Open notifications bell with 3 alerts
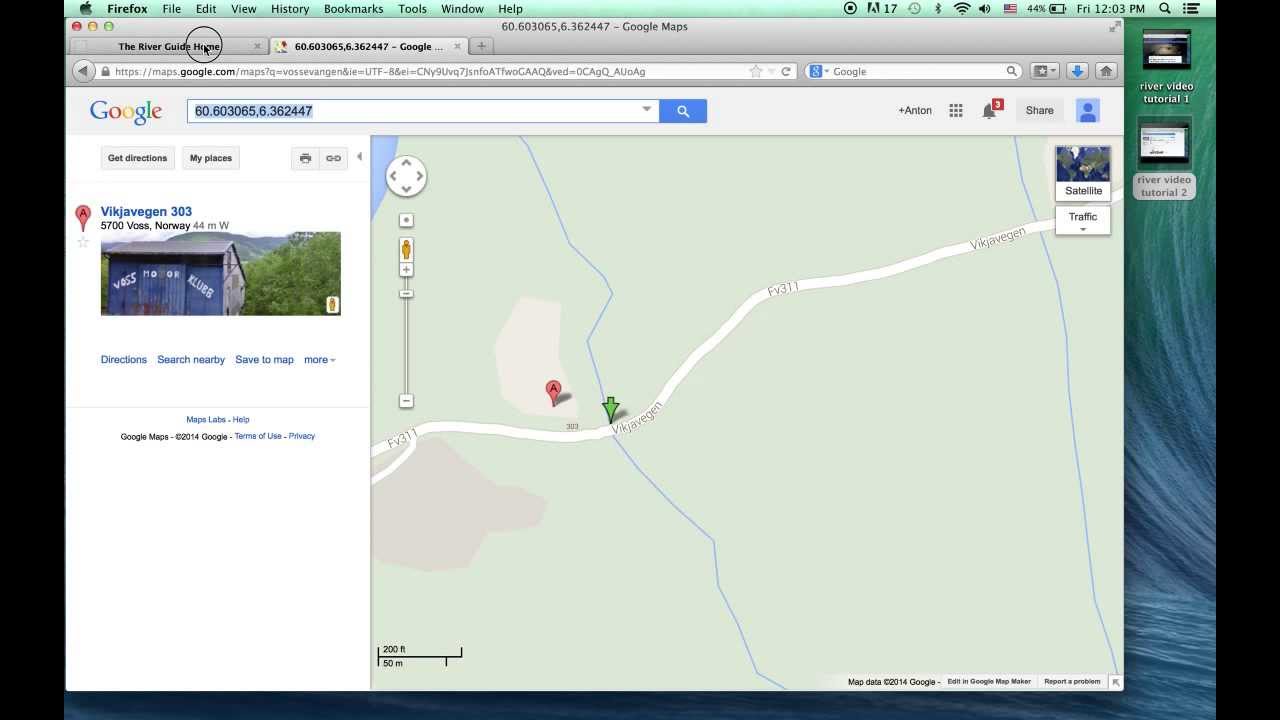The image size is (1280, 720). [990, 110]
